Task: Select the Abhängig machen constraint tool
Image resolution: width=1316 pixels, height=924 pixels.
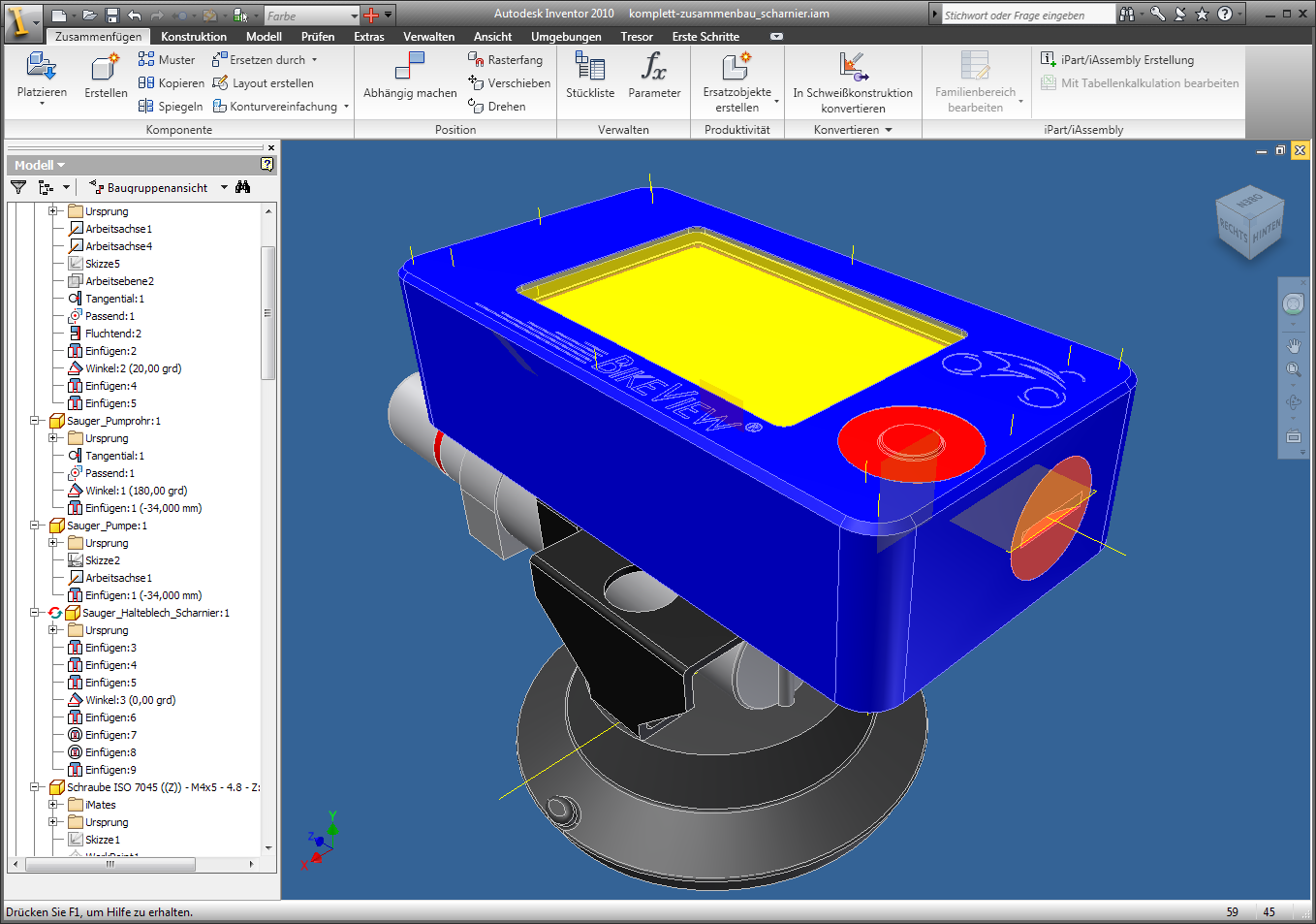Action: click(x=410, y=68)
